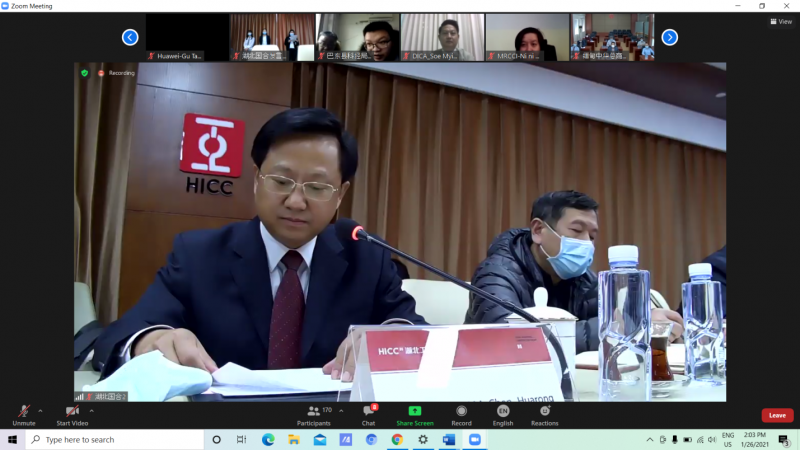Screen dimensions: 800x450
Task: Click the green Share Screen icon
Action: tap(415, 411)
